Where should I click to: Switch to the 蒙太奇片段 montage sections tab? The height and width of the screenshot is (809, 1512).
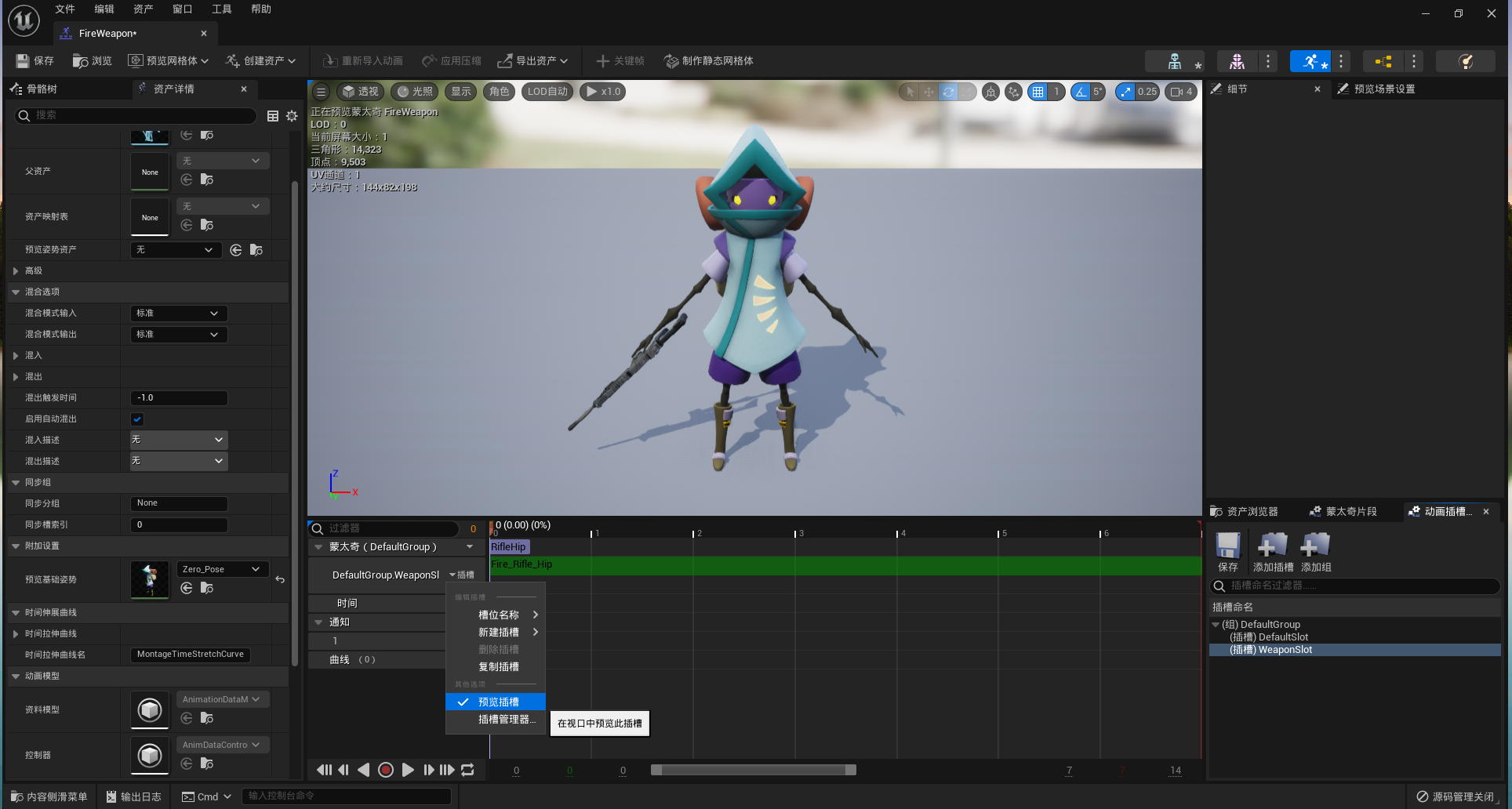point(1343,511)
